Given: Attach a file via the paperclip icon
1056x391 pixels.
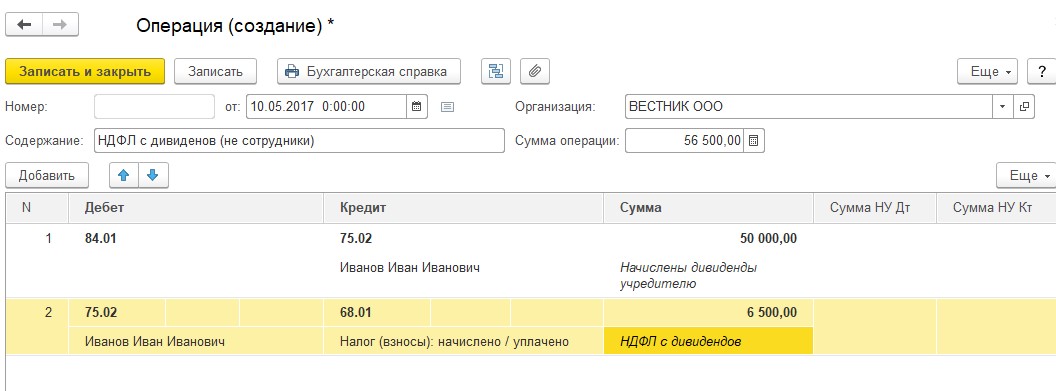Looking at the screenshot, I should coord(535,71).
